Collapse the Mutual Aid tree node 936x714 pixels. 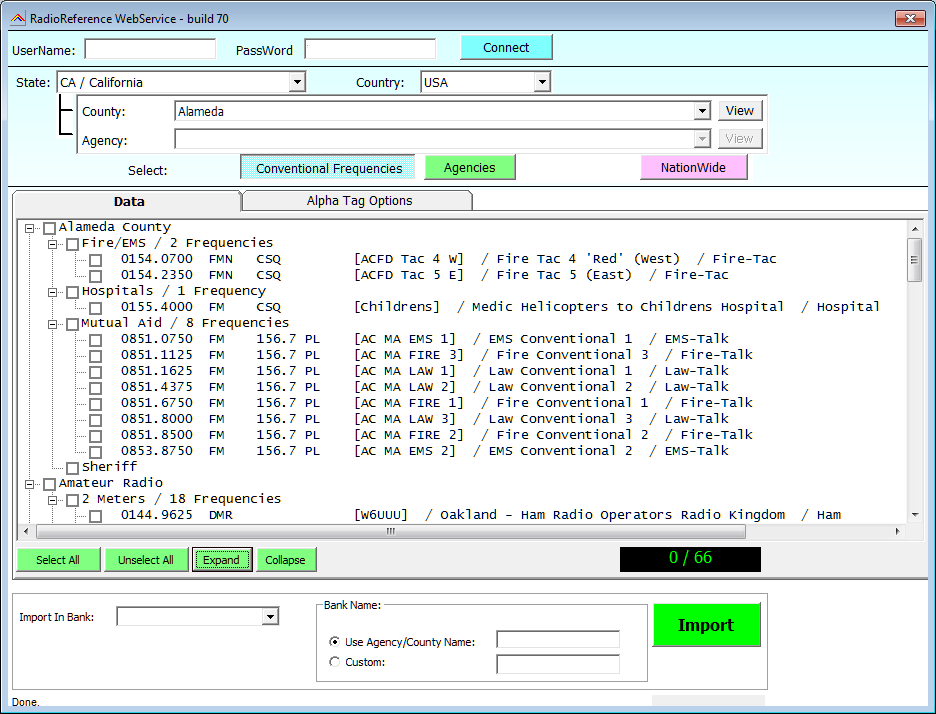pos(53,324)
